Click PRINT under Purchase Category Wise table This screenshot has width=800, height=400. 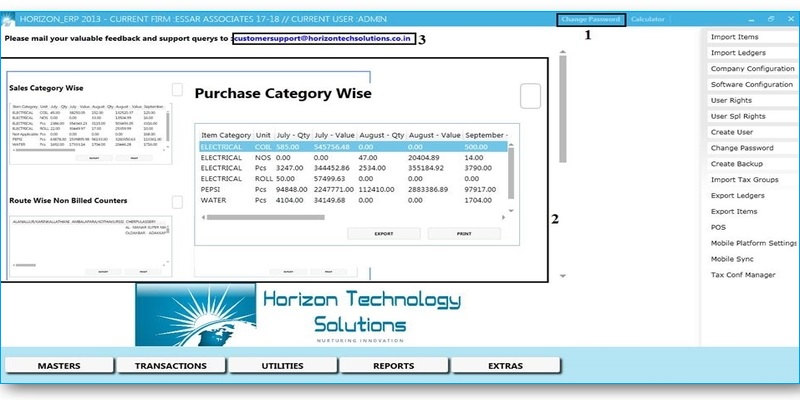click(464, 234)
